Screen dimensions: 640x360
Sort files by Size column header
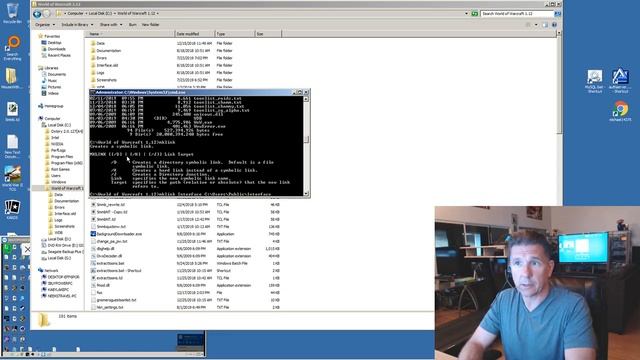click(x=268, y=34)
